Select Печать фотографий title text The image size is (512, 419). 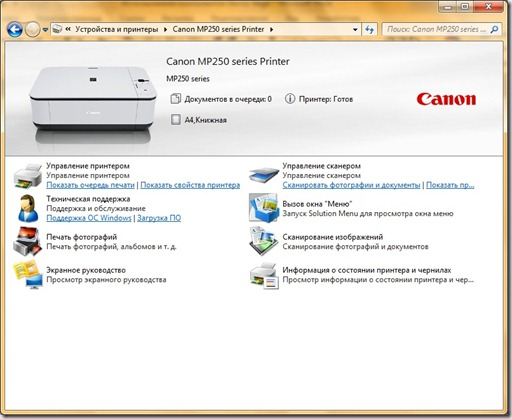82,237
